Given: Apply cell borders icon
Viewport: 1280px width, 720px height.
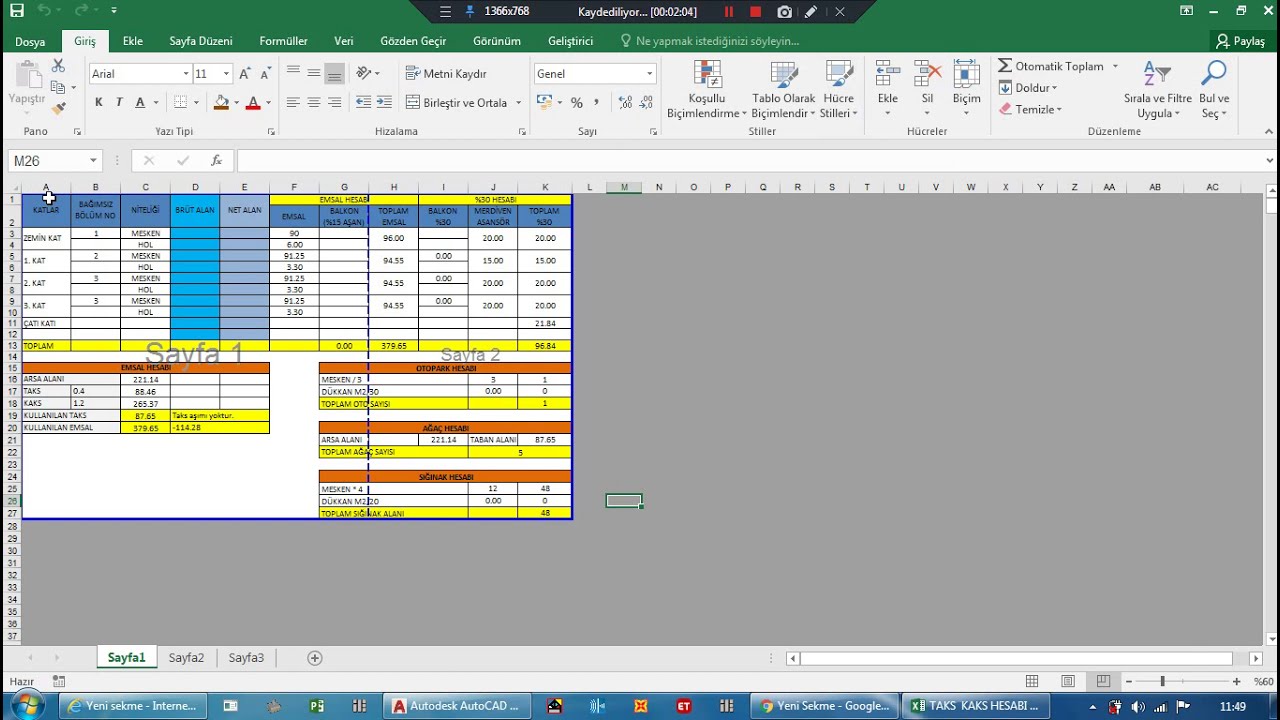Looking at the screenshot, I should tap(180, 102).
